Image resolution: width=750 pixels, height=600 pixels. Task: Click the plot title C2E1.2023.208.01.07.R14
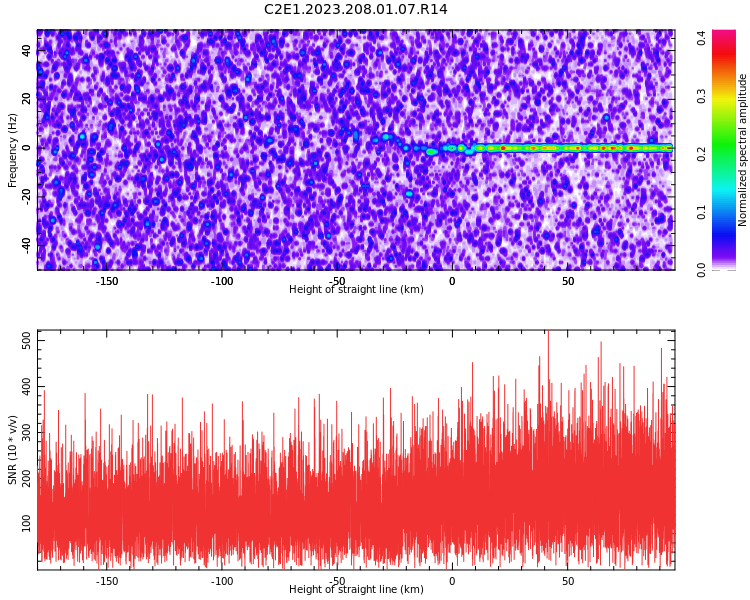356,9
